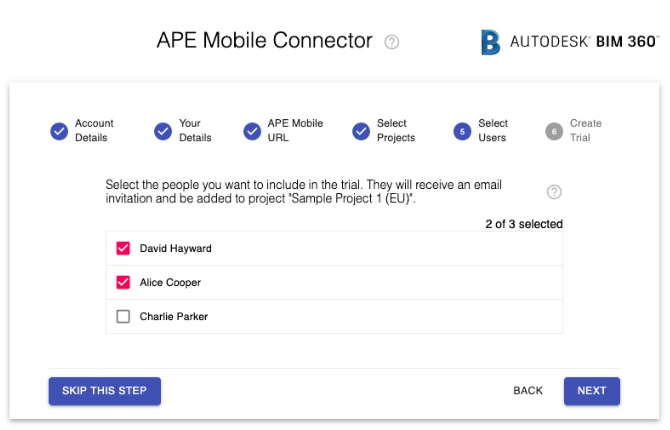Click the step 6 Create Trial circle icon
This screenshot has width=670, height=430.
coord(554,131)
